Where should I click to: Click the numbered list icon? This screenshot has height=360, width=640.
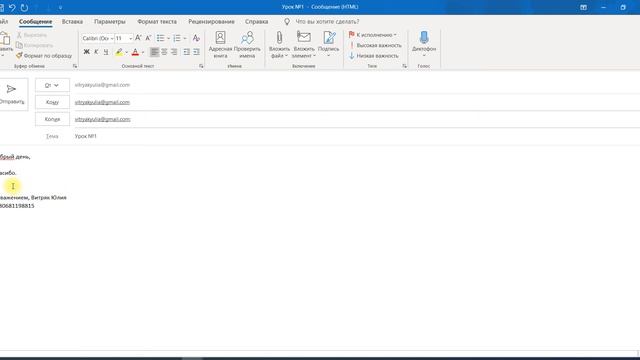(x=177, y=38)
